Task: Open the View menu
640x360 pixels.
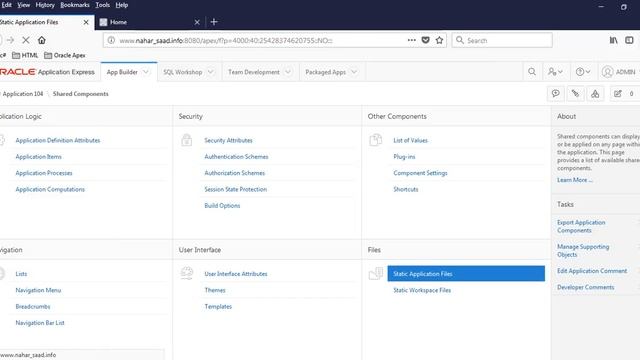Action: coord(23,5)
